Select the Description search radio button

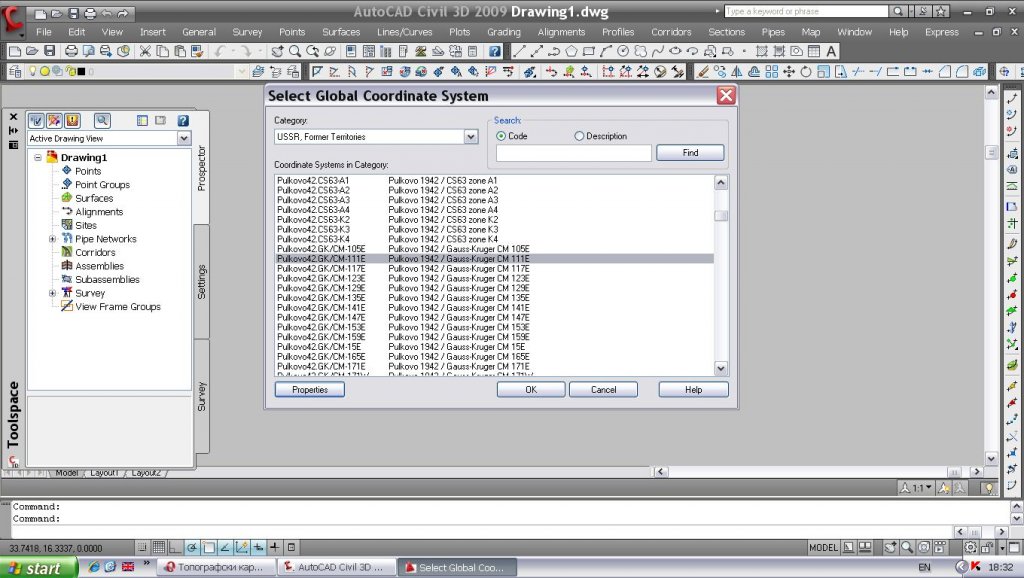579,136
